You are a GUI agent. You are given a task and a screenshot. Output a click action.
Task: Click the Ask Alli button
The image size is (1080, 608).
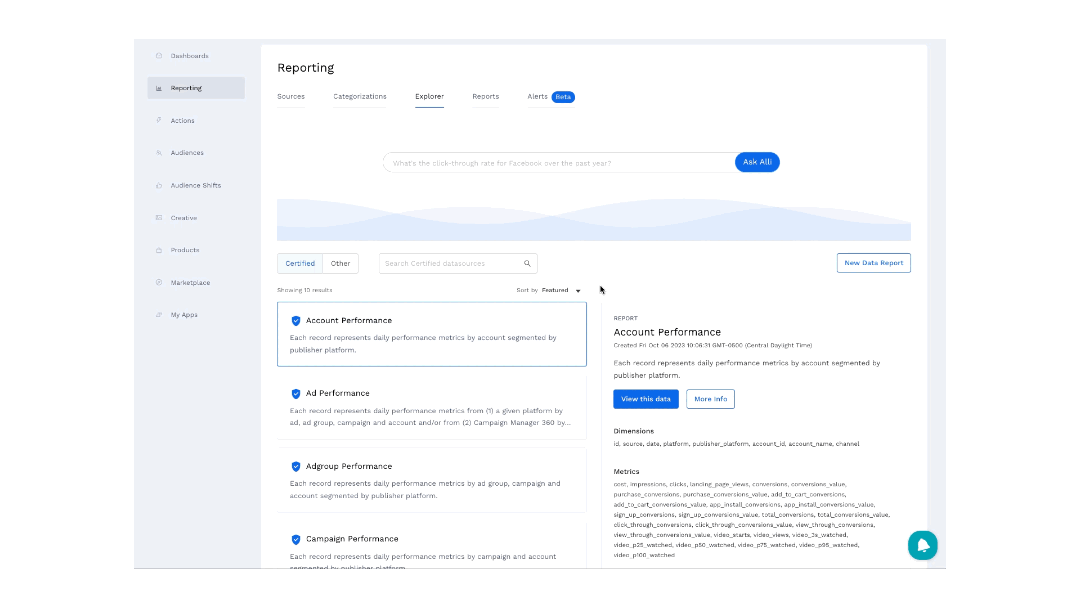(757, 162)
